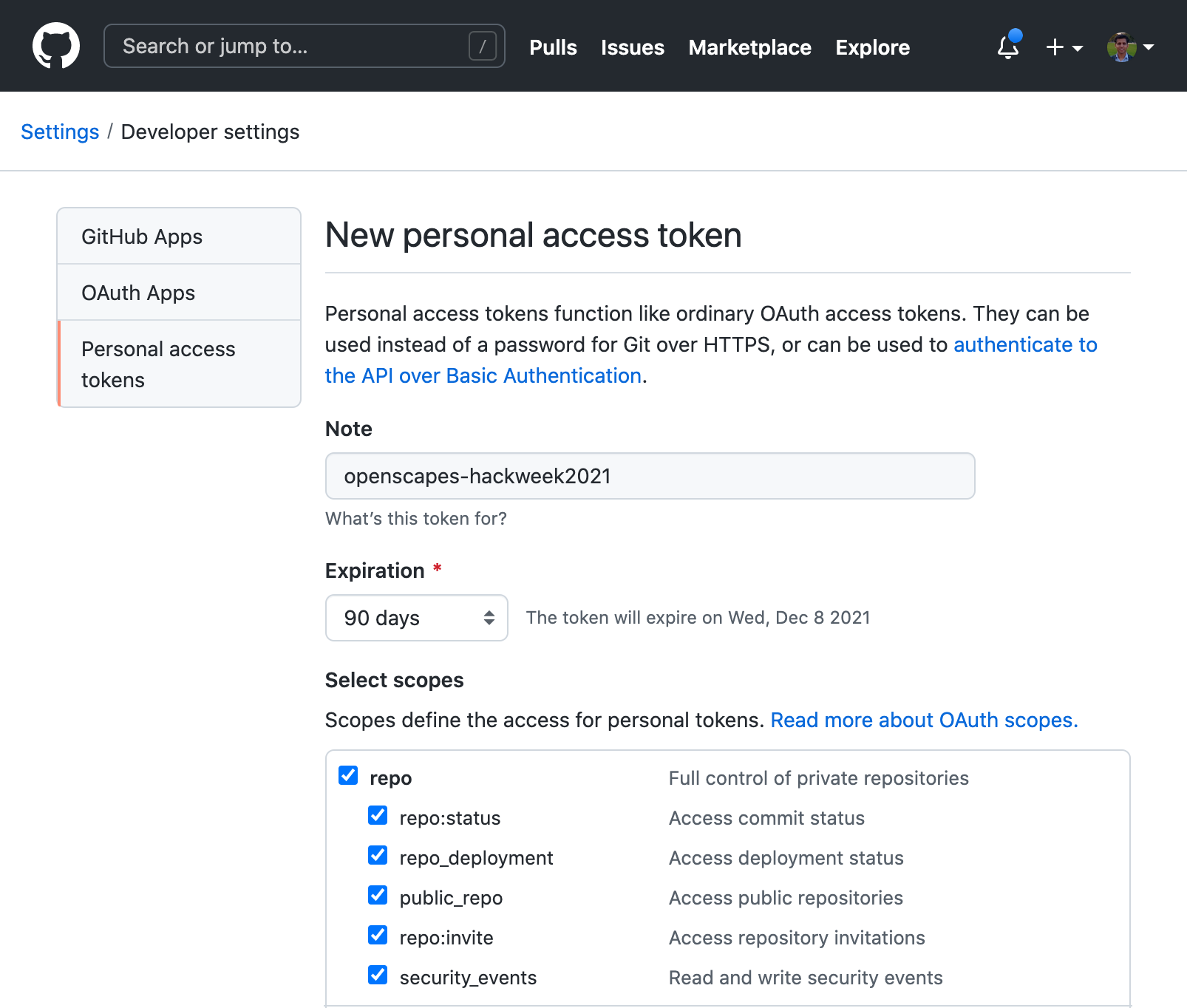This screenshot has width=1187, height=1008.
Task: Click the slash shortcut key icon
Action: [483, 47]
